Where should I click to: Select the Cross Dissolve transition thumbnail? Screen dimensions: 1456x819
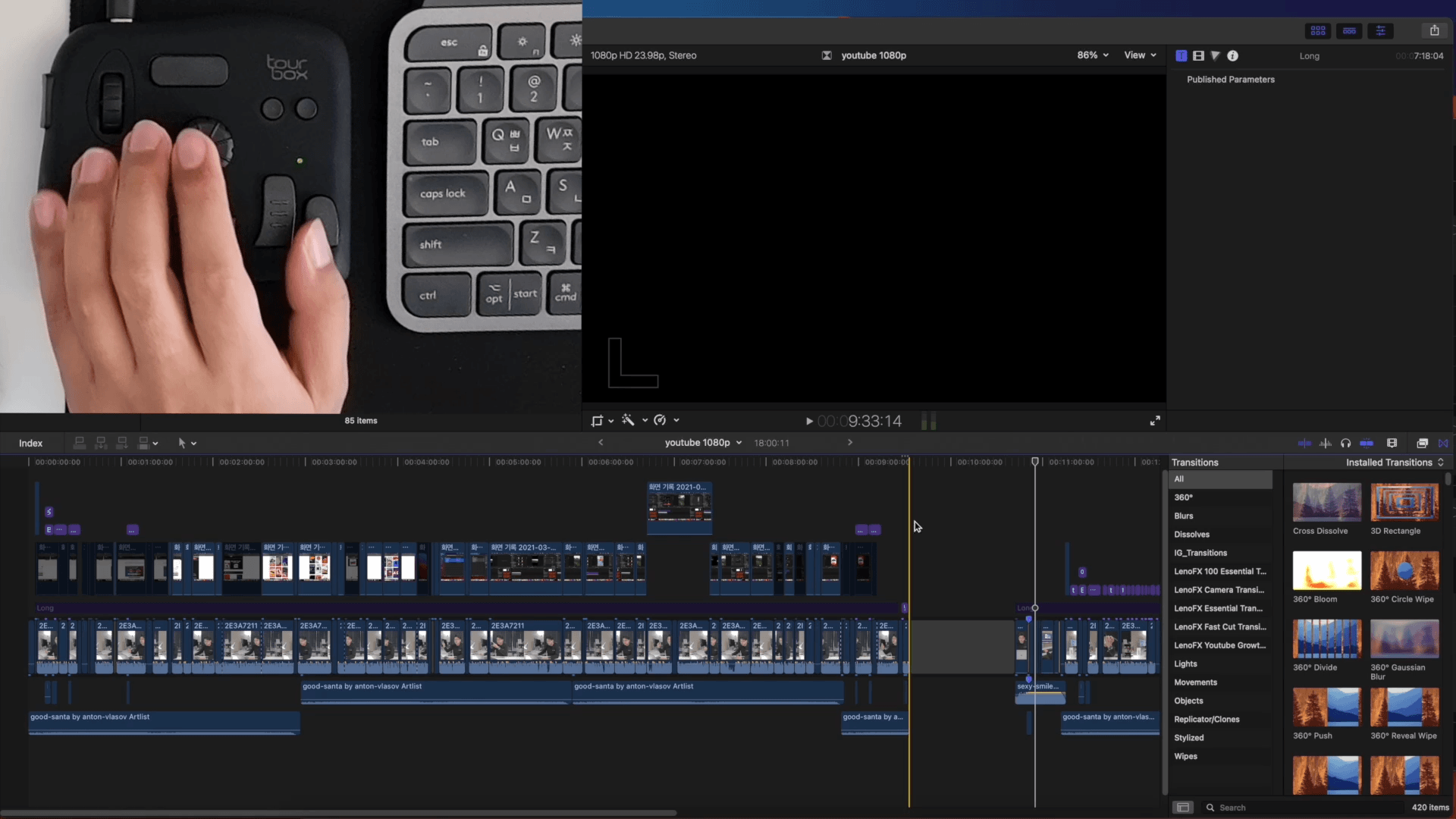[1326, 502]
